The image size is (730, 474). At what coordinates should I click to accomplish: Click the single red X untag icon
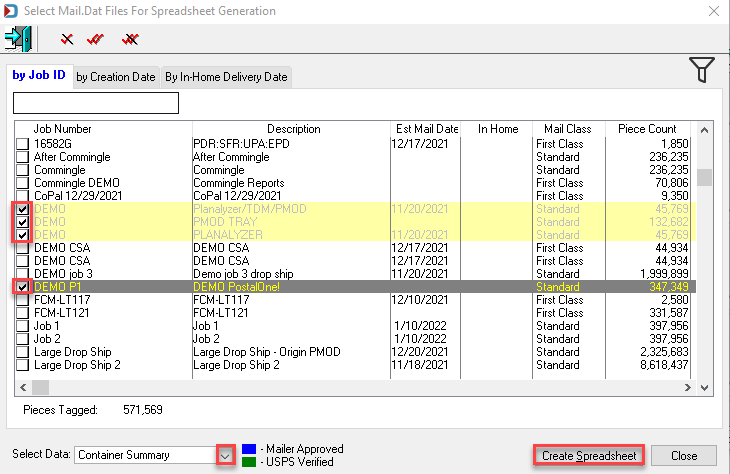(67, 39)
